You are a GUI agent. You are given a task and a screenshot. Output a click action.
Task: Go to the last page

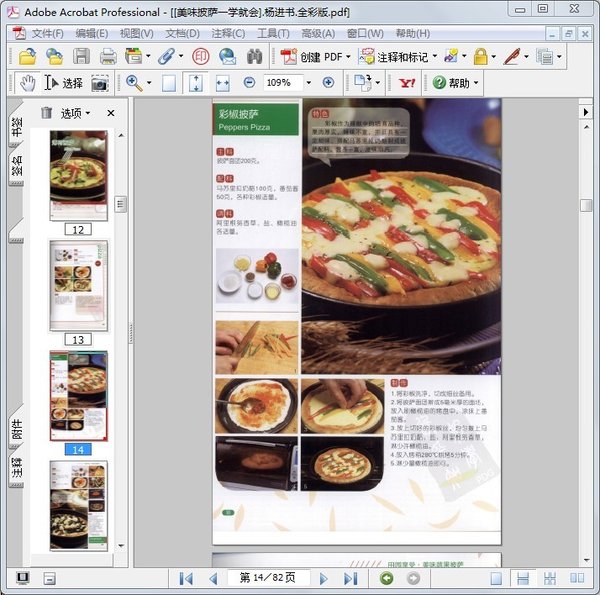pyautogui.click(x=350, y=578)
